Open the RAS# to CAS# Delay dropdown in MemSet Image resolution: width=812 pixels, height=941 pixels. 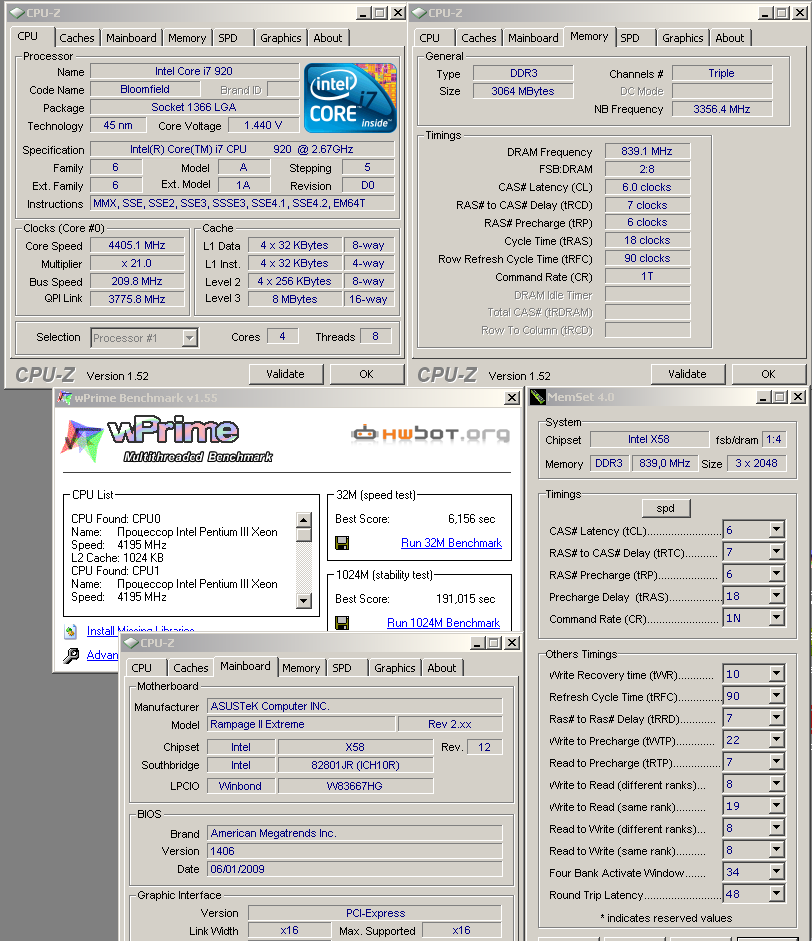click(x=777, y=552)
